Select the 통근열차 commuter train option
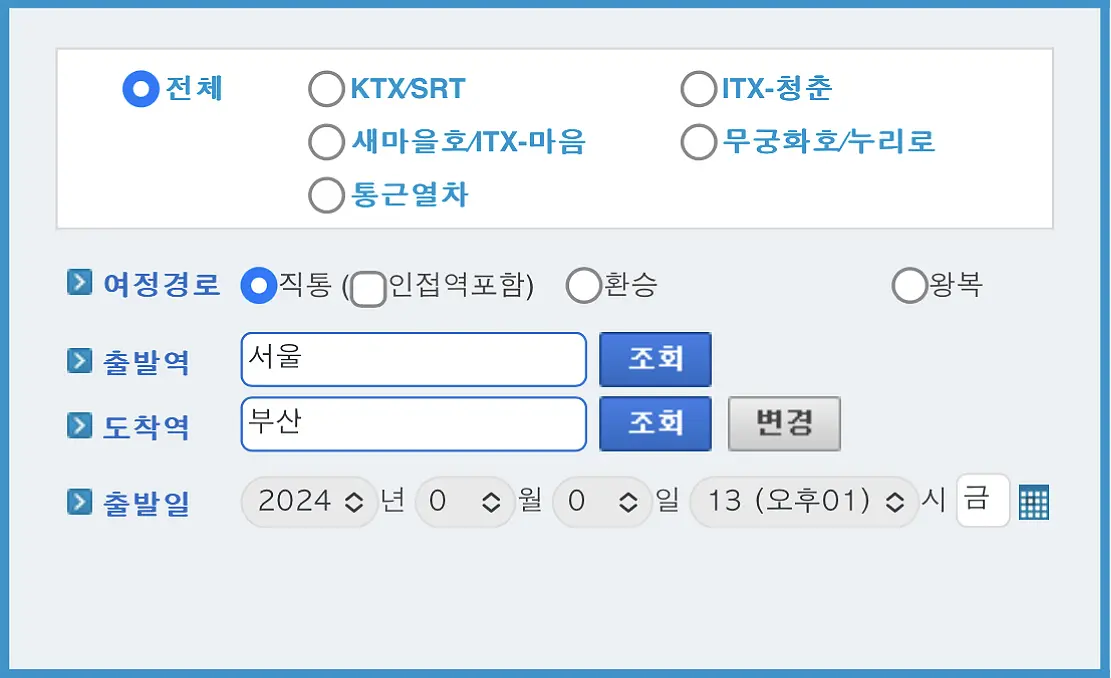Image resolution: width=1111 pixels, height=678 pixels. [x=326, y=194]
